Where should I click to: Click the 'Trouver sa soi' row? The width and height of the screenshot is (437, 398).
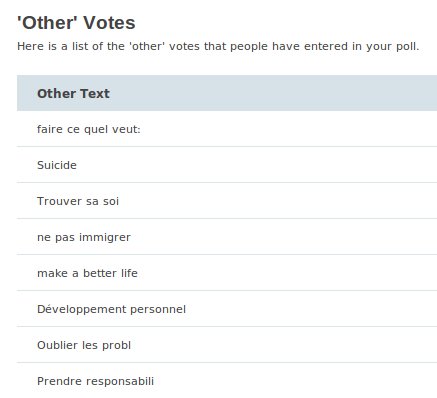click(227, 201)
